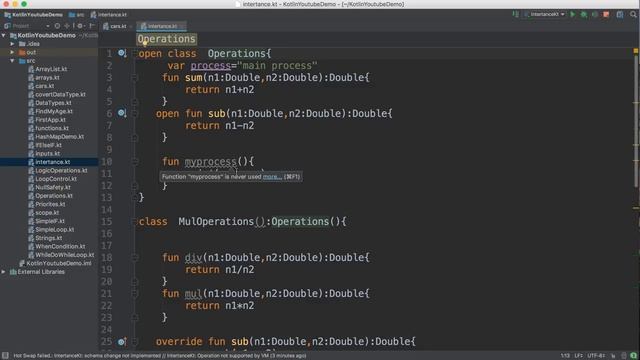Click Scroll from Source target icon
The image size is (640, 360).
coord(57,26)
